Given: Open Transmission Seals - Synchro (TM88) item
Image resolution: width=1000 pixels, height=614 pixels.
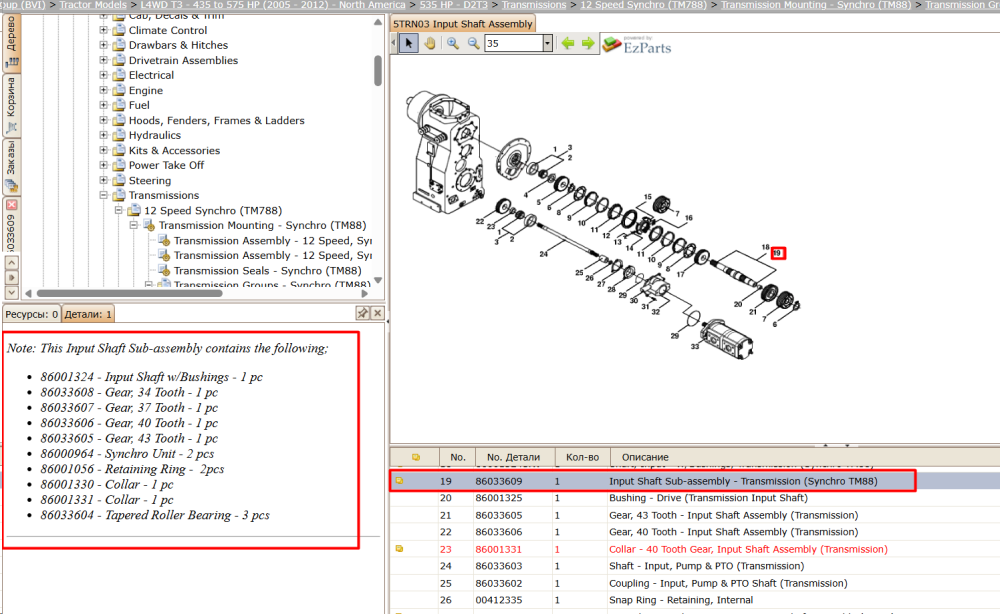Looking at the screenshot, I should click(267, 270).
